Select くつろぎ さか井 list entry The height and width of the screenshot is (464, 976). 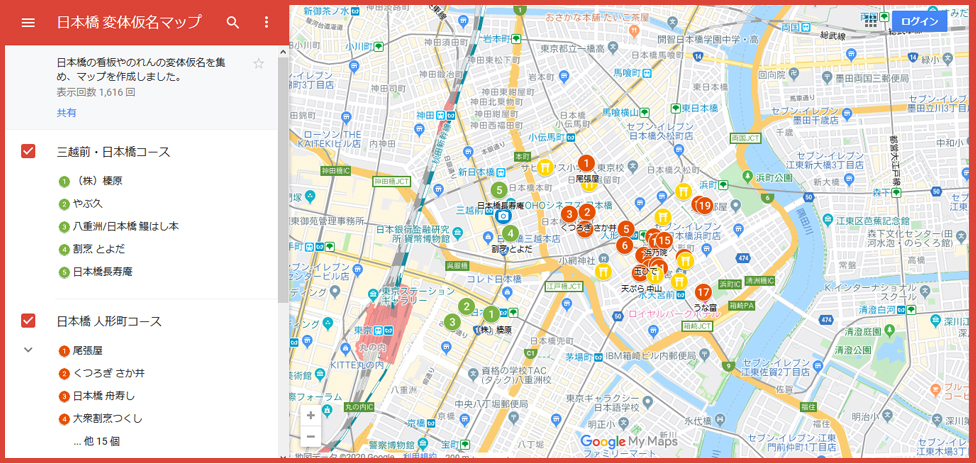109,373
